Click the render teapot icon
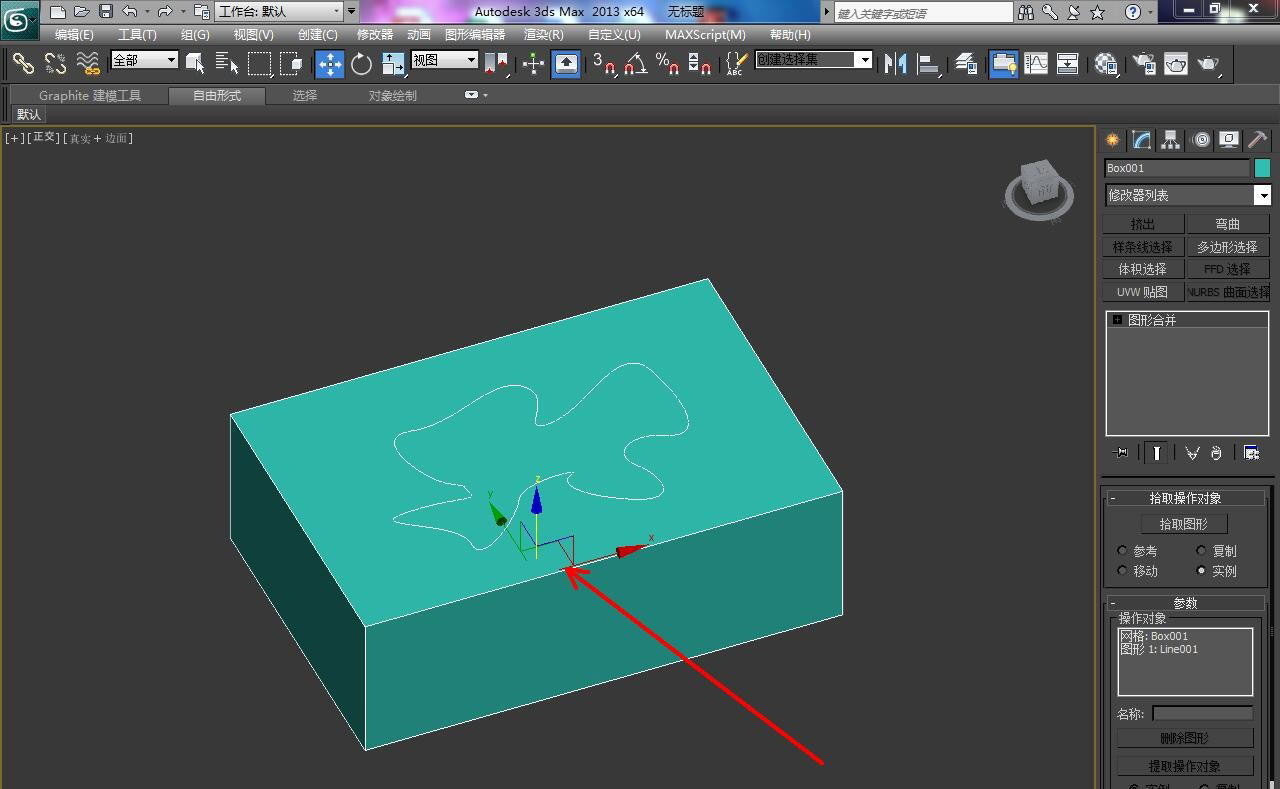The image size is (1280, 789). pyautogui.click(x=1209, y=64)
